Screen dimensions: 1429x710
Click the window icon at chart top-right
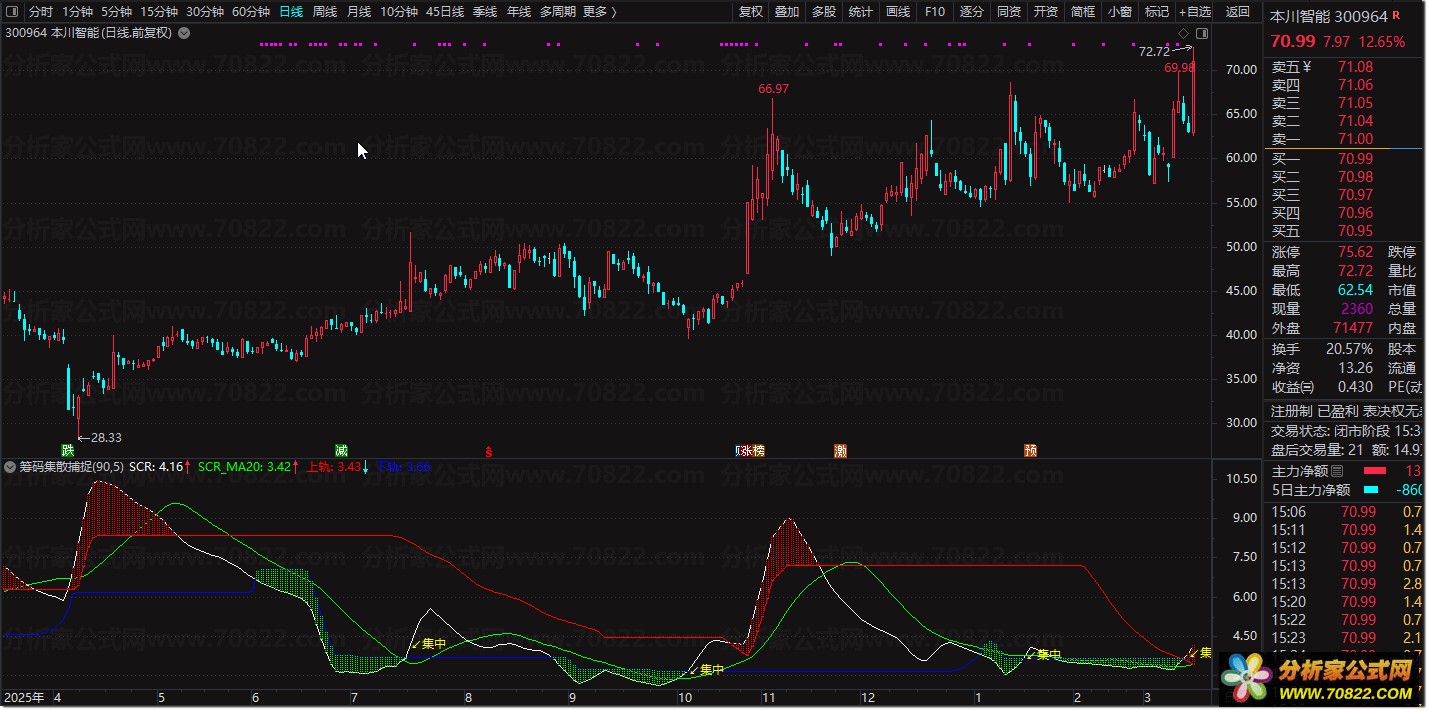(x=1202, y=33)
